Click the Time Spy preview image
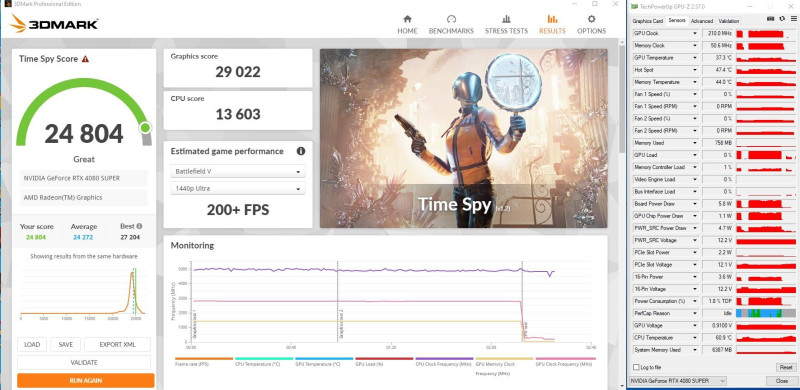Screen dimensions: 800x390 (463, 138)
